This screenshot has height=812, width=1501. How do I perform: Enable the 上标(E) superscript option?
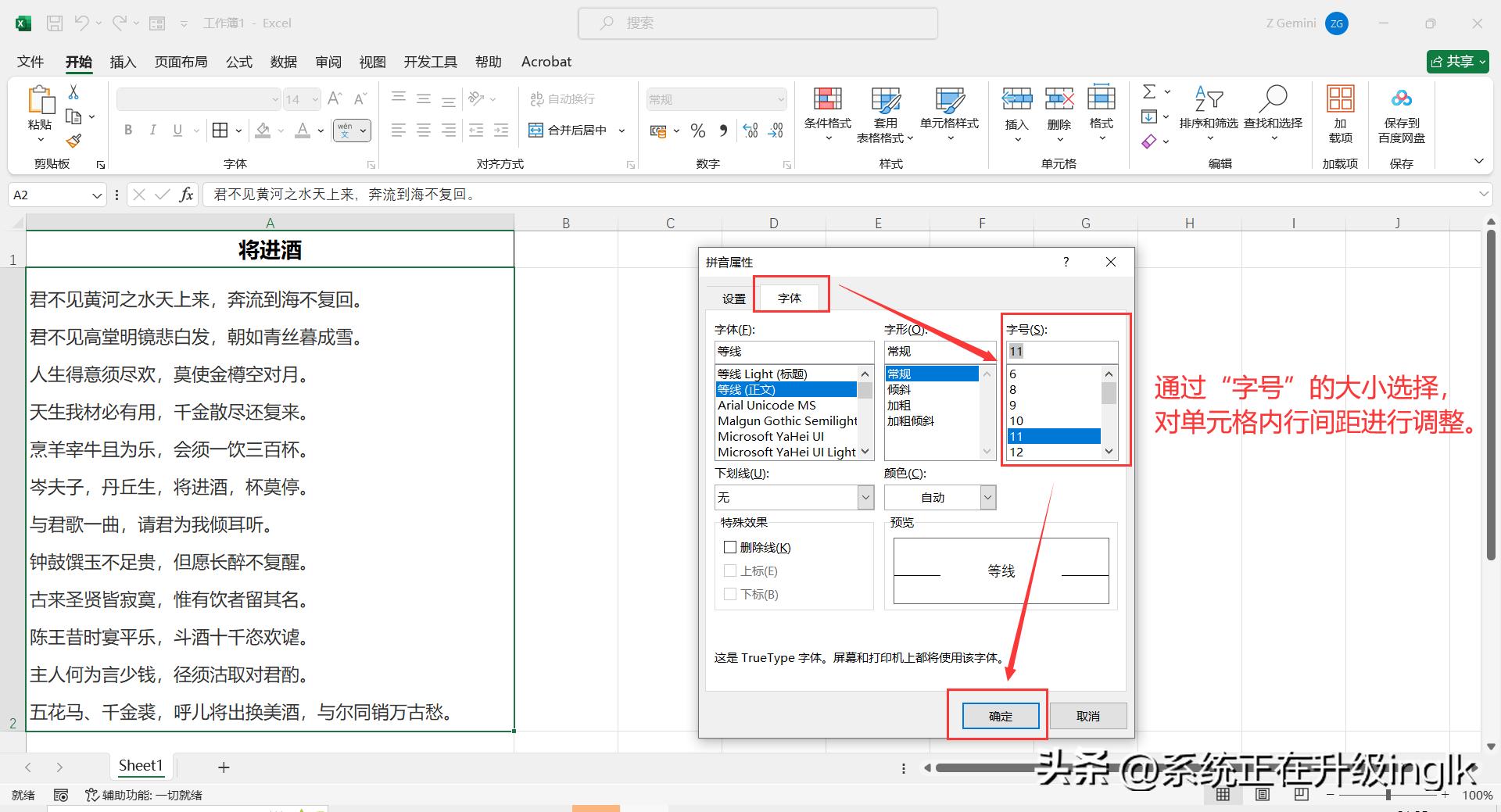730,571
